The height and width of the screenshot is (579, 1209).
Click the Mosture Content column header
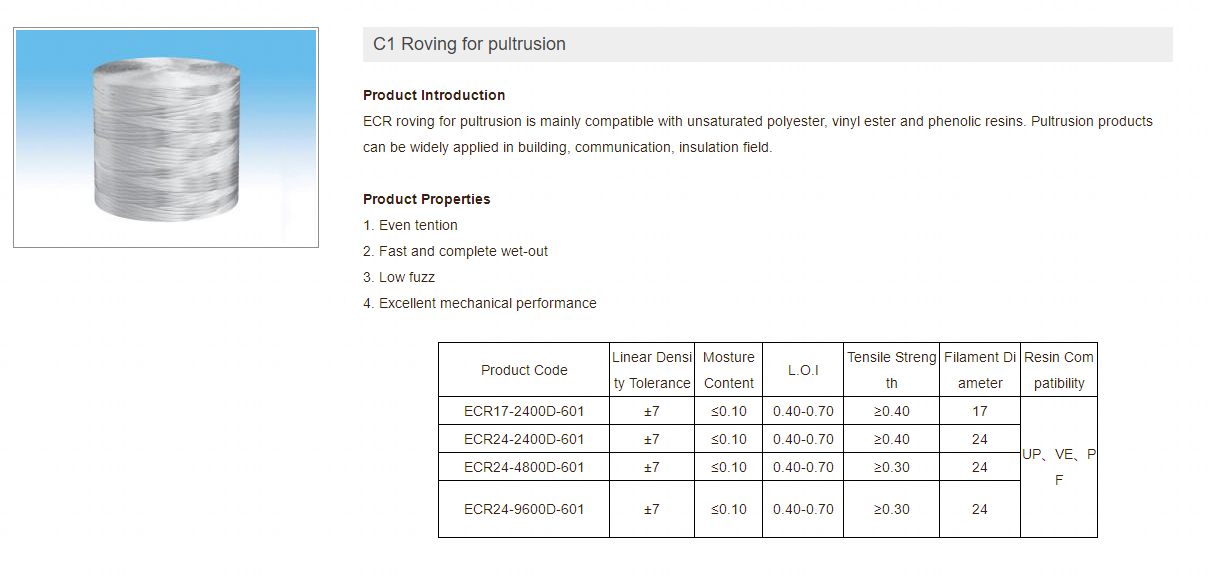pos(729,370)
